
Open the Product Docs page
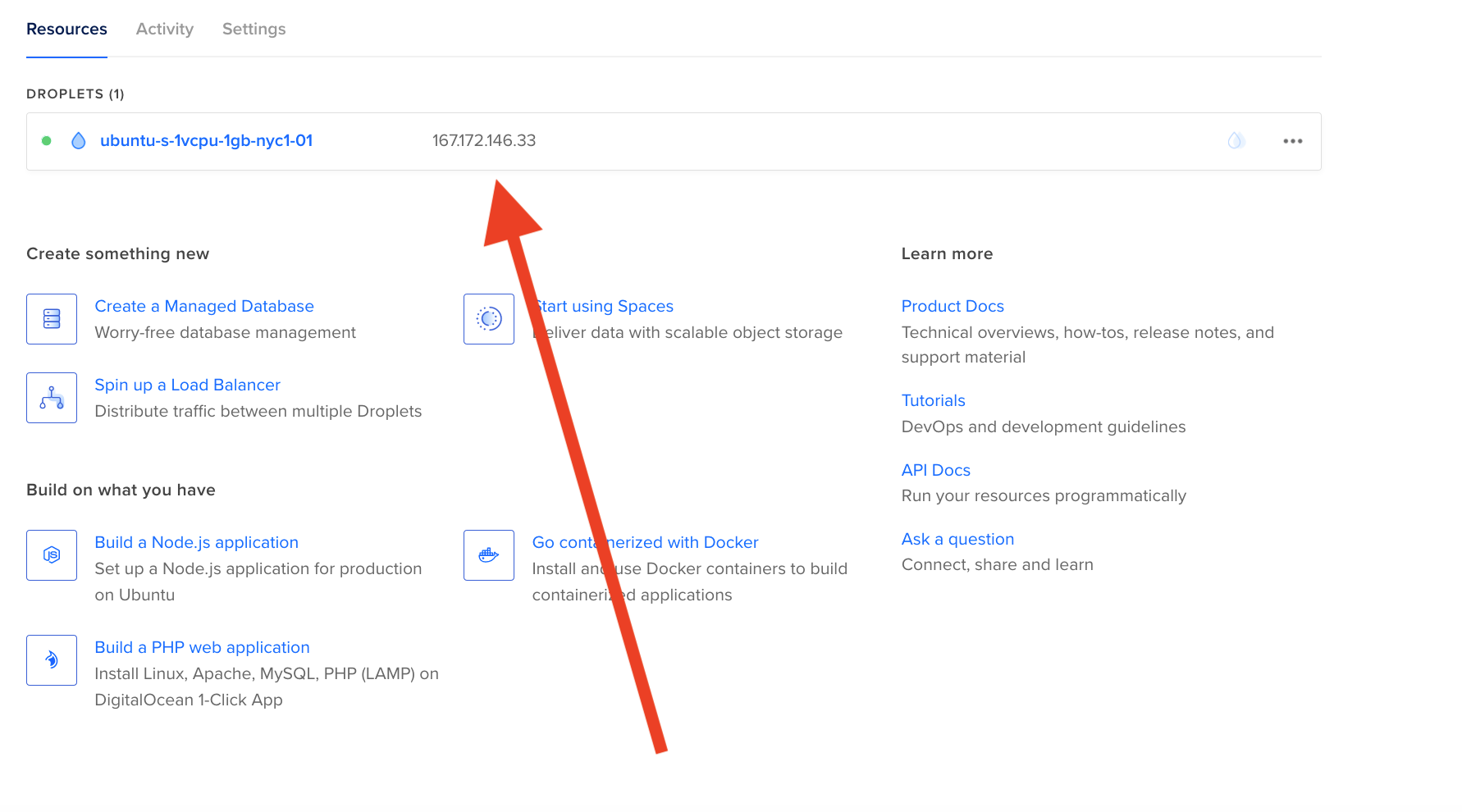point(953,306)
